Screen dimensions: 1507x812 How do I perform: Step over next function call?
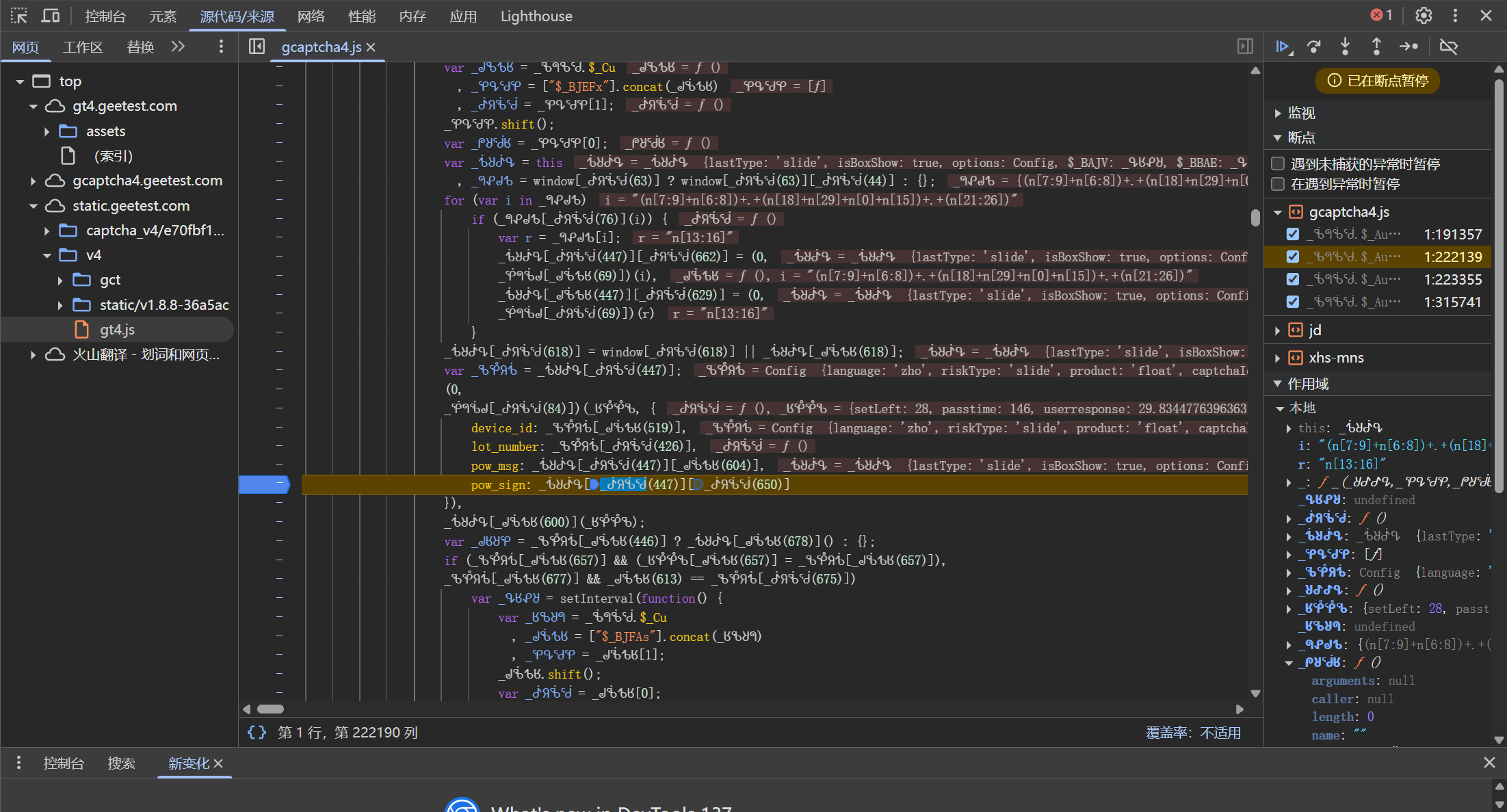pyautogui.click(x=1313, y=47)
